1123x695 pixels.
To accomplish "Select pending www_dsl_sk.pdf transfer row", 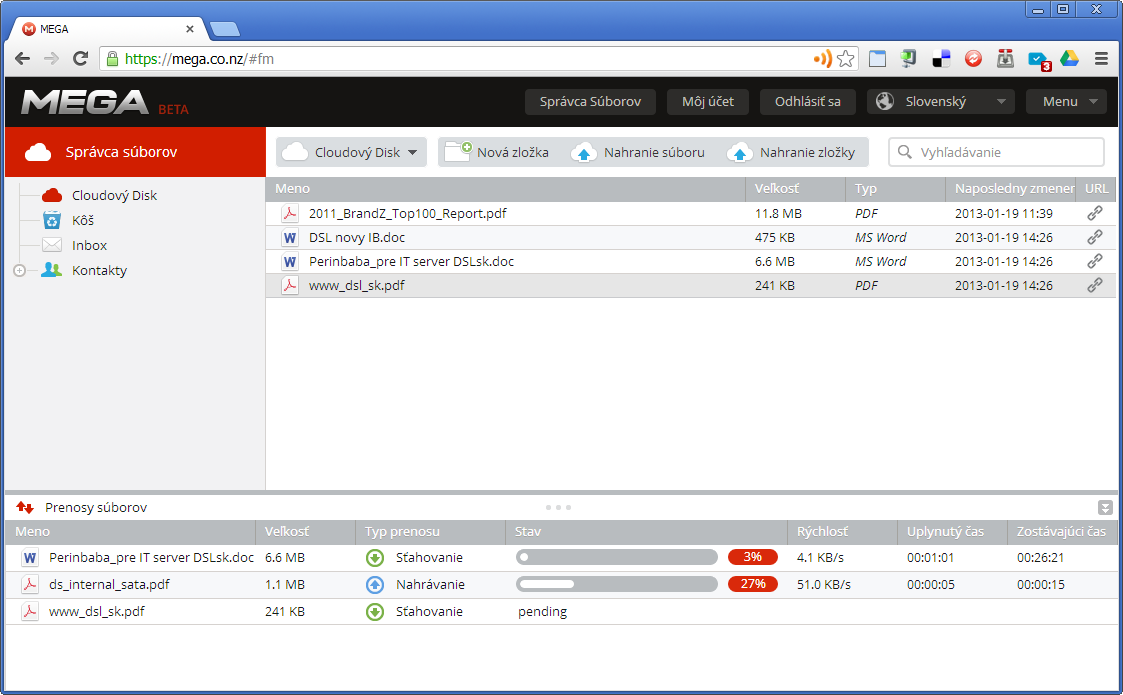I will pyautogui.click(x=562, y=612).
